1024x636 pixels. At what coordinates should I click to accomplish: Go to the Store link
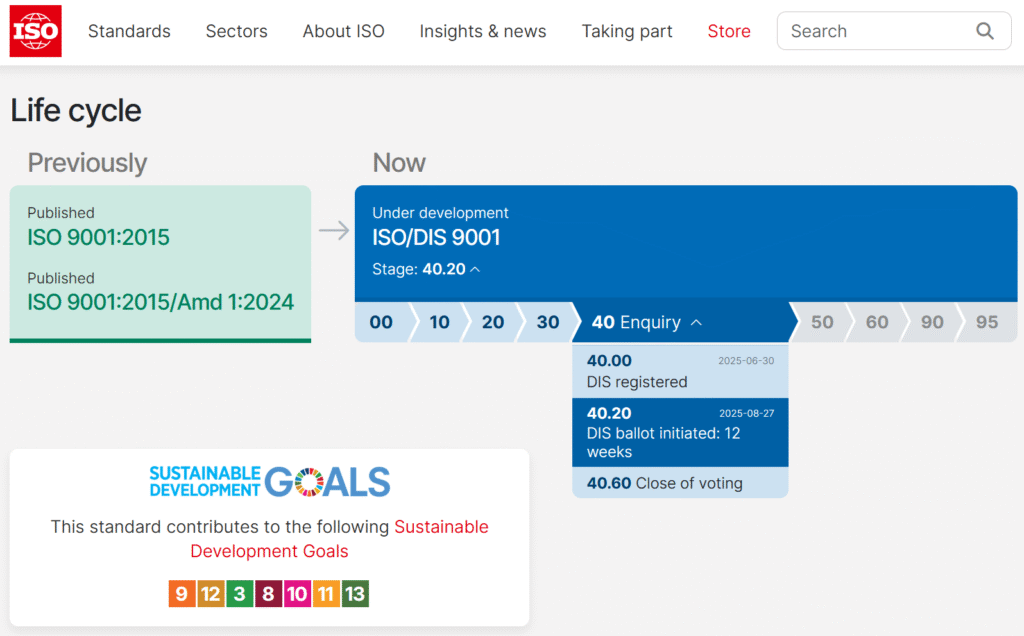[729, 31]
